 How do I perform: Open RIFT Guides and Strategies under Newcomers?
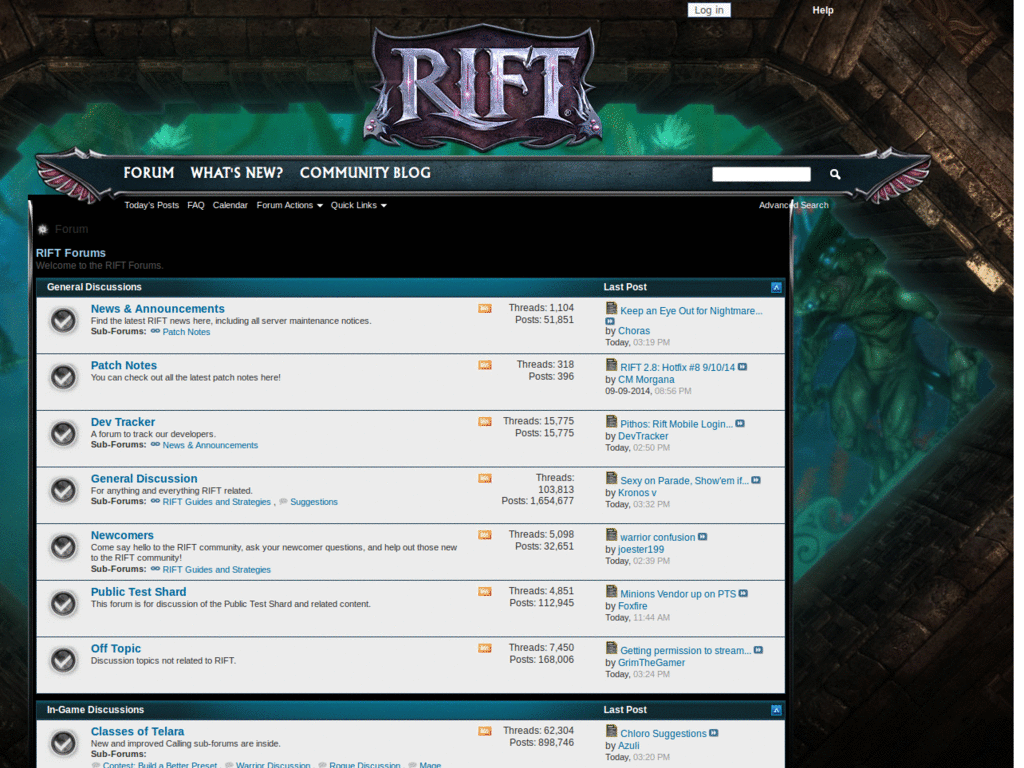pyautogui.click(x=216, y=569)
